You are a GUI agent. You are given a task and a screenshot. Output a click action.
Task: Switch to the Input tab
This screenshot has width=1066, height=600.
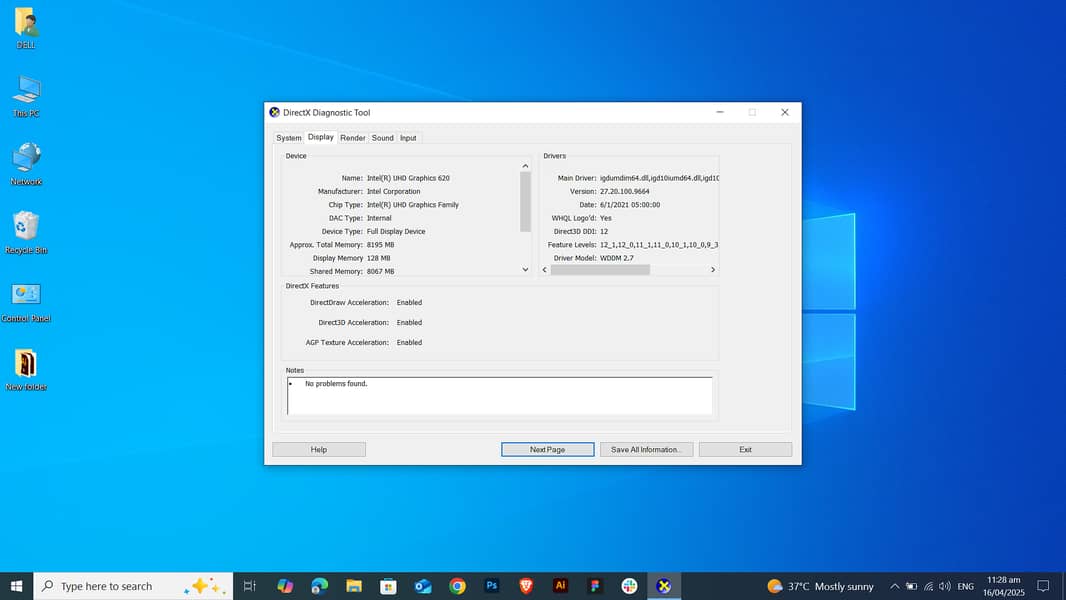pyautogui.click(x=408, y=138)
